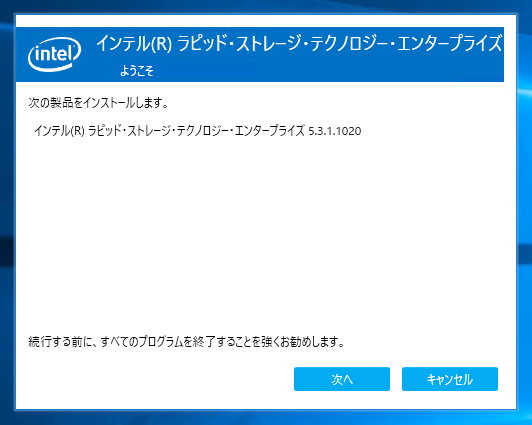
Task: Click インテル(R) at start of product line
Action: 59,131
